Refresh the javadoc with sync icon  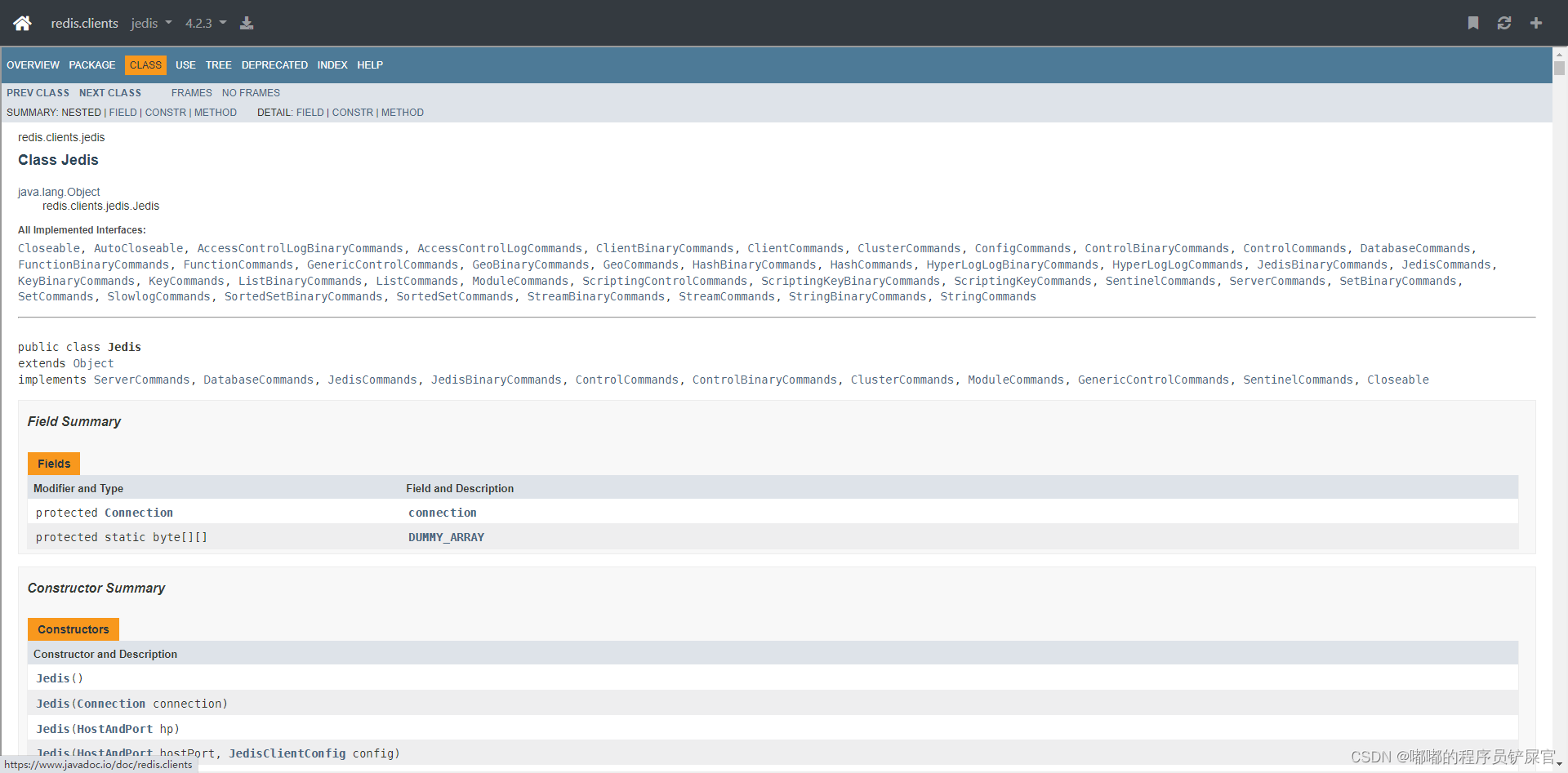point(1504,23)
